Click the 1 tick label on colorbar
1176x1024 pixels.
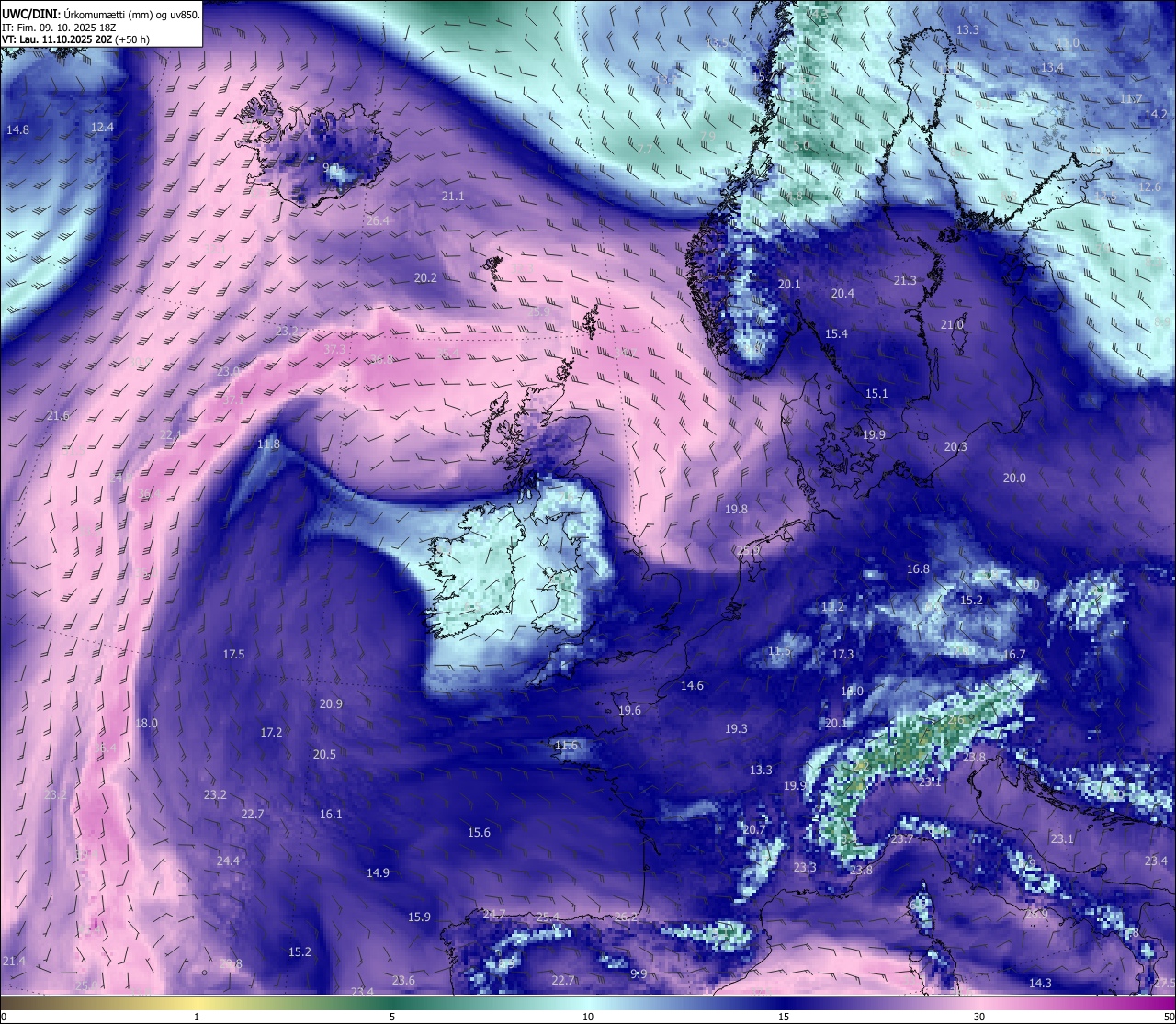(197, 1017)
